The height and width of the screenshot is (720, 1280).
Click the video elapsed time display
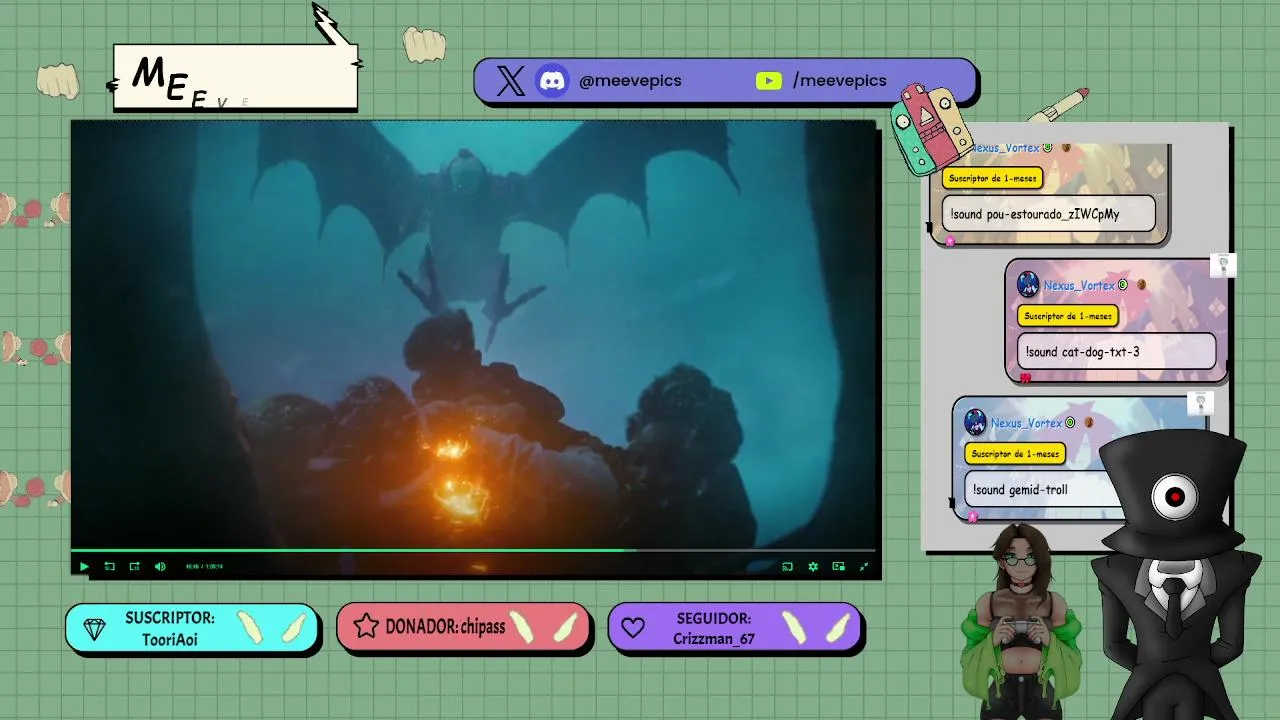click(x=204, y=566)
